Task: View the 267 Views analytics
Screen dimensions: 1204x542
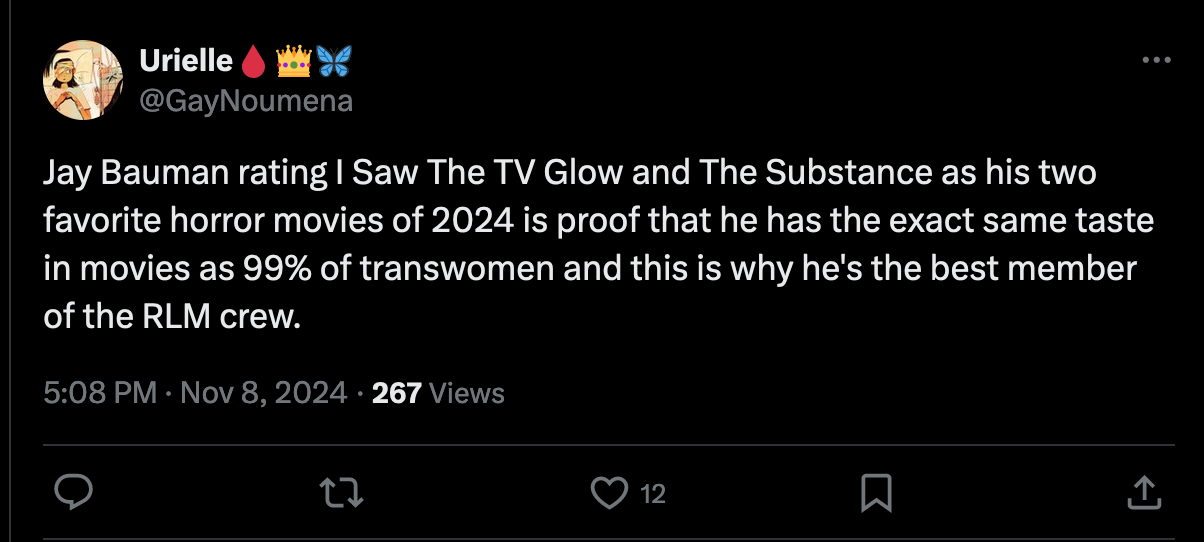Action: click(438, 393)
